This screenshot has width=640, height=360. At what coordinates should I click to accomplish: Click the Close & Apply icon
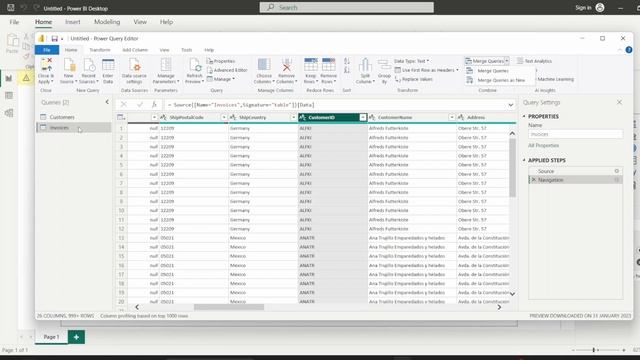tap(47, 65)
